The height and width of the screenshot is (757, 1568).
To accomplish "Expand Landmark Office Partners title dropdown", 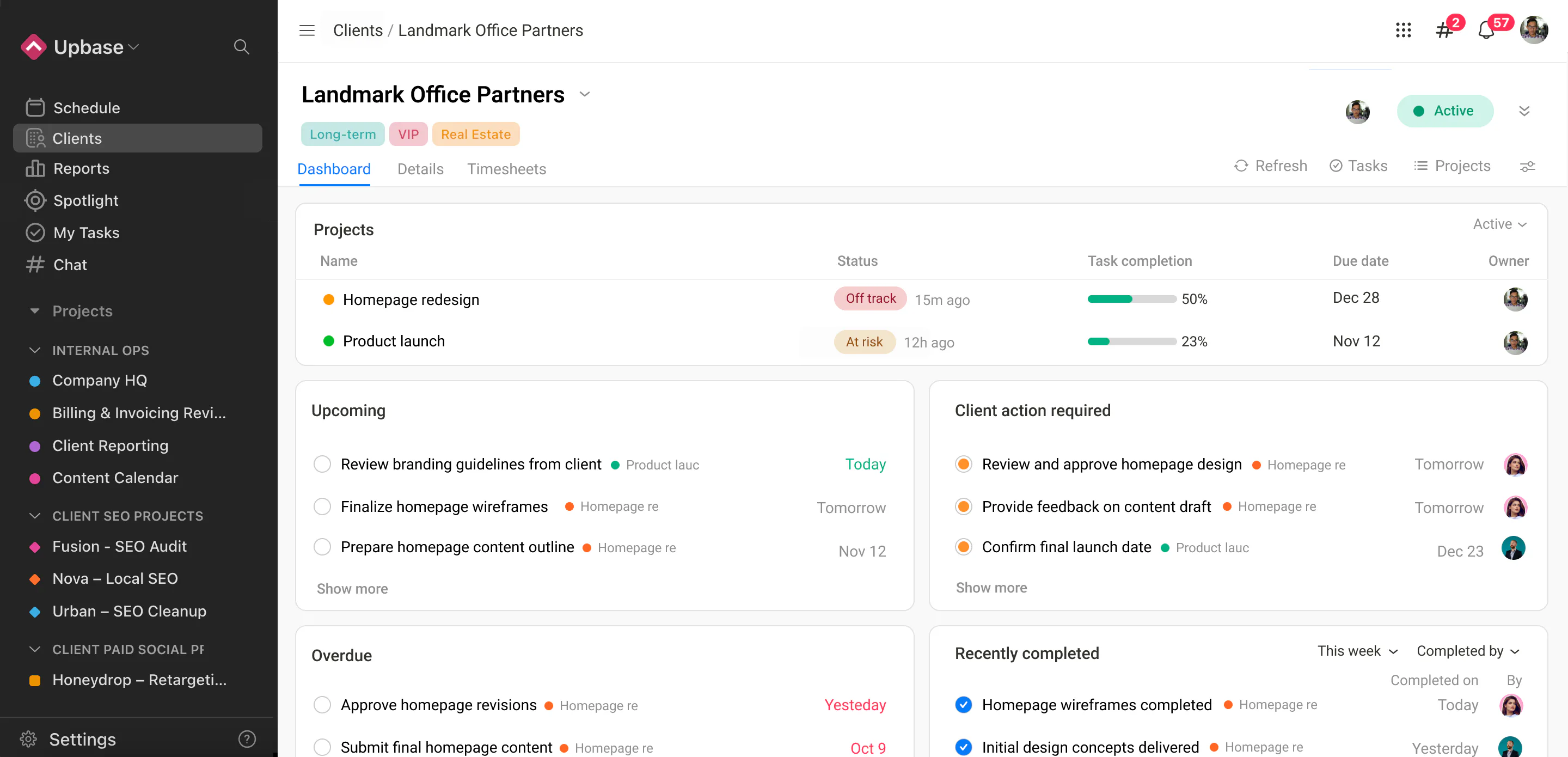I will pyautogui.click(x=584, y=94).
